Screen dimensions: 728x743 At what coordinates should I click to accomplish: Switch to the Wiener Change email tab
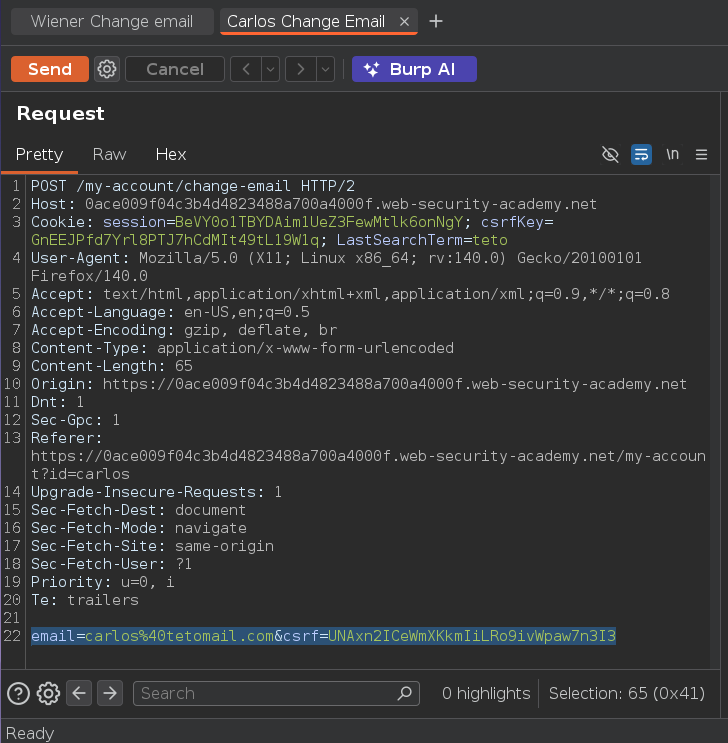click(112, 21)
